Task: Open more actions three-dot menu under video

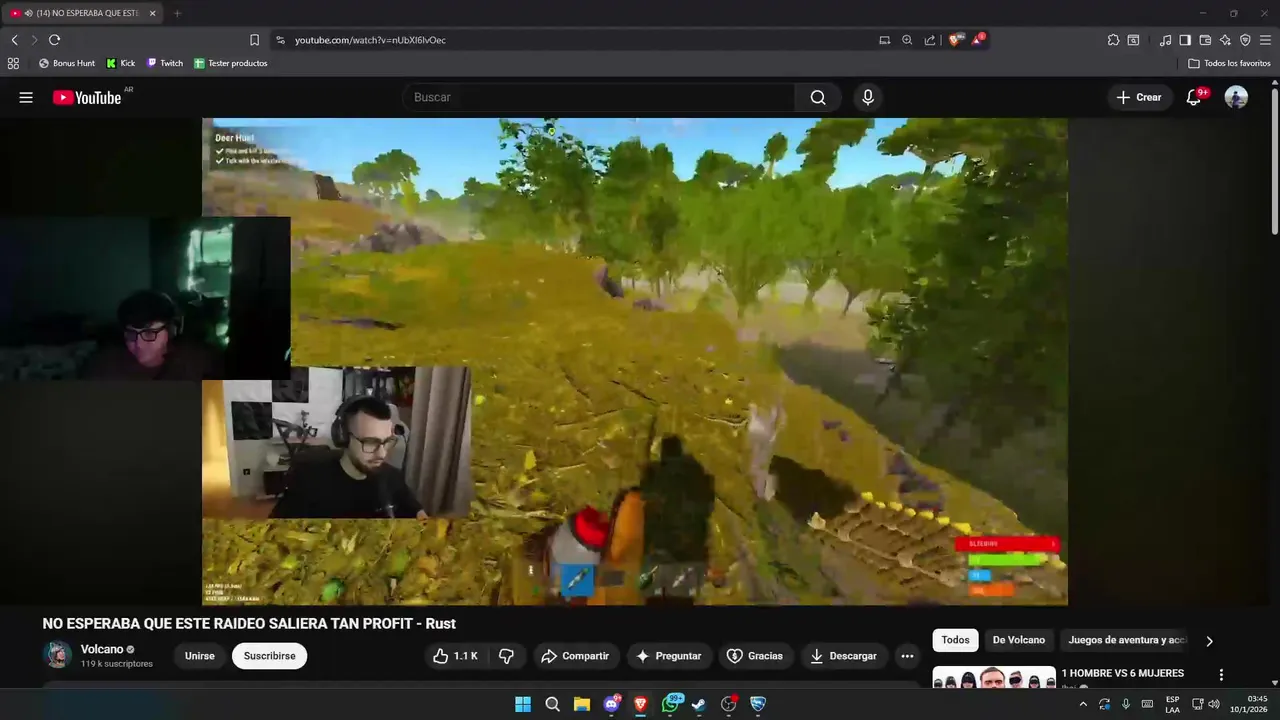Action: click(907, 656)
